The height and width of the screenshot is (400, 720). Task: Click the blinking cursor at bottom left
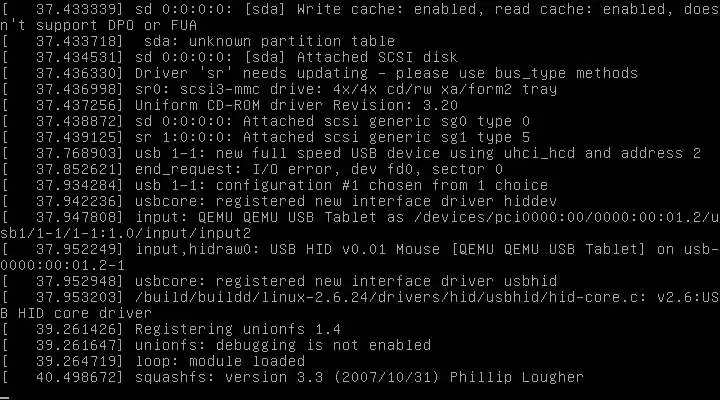click(x=4, y=398)
